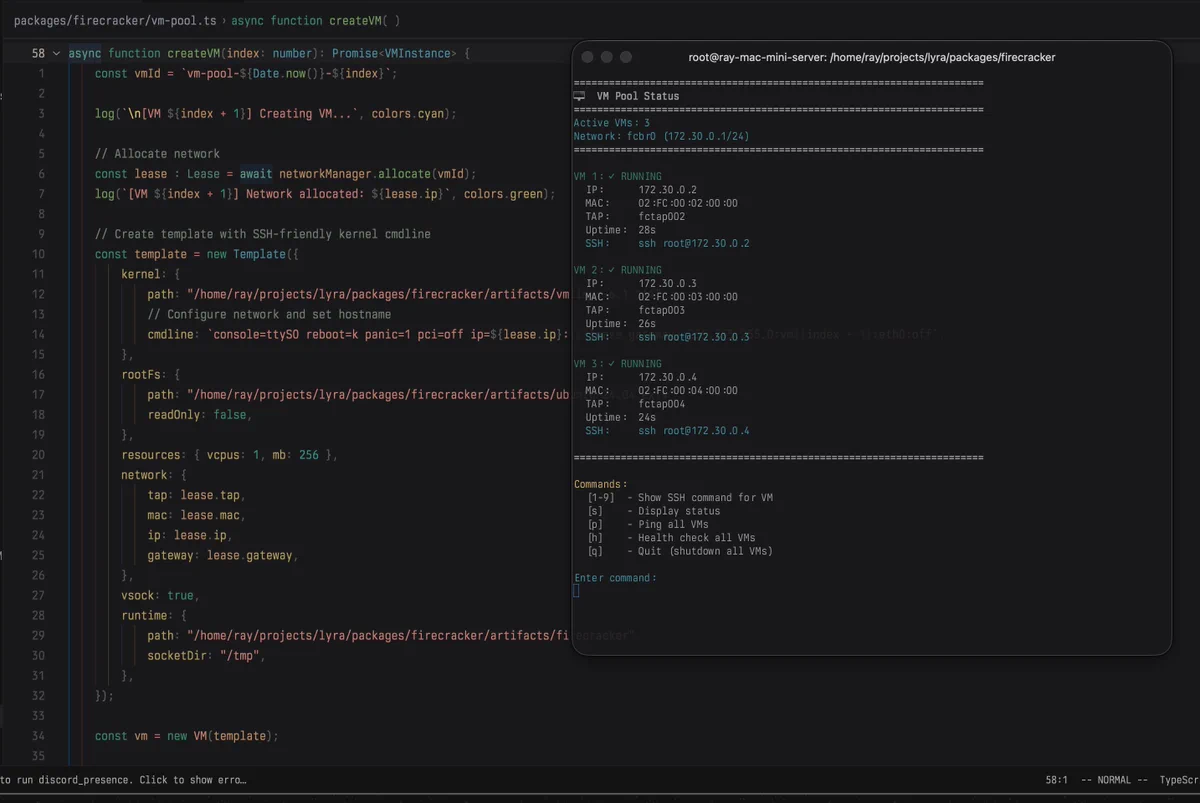The width and height of the screenshot is (1200, 803).
Task: Click '[q] - Quit (shutdown all VMs)' line
Action: (x=680, y=551)
